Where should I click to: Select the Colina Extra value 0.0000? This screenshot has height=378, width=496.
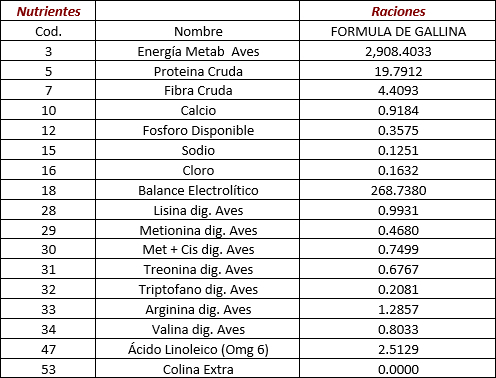398,369
